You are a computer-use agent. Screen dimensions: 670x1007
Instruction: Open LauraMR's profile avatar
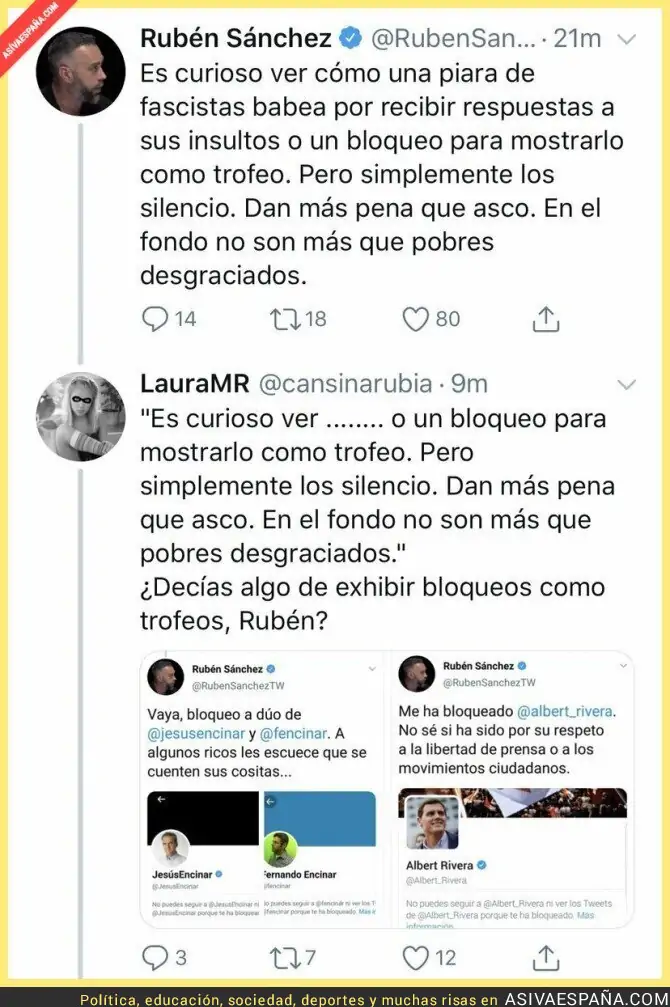click(x=80, y=416)
